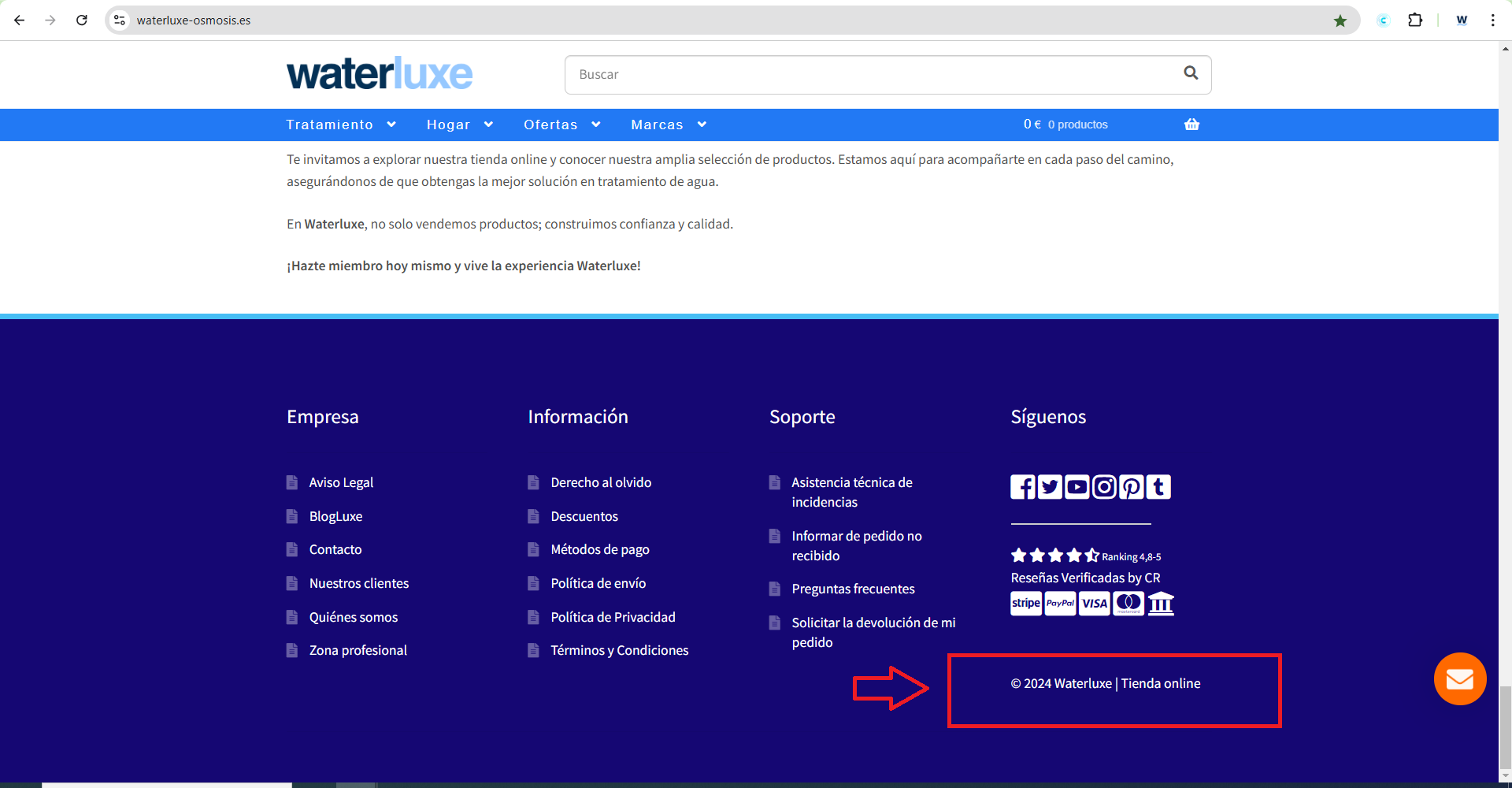This screenshot has height=788, width=1512.
Task: Open Solicitar la devolución de mi pedido
Action: 873,632
